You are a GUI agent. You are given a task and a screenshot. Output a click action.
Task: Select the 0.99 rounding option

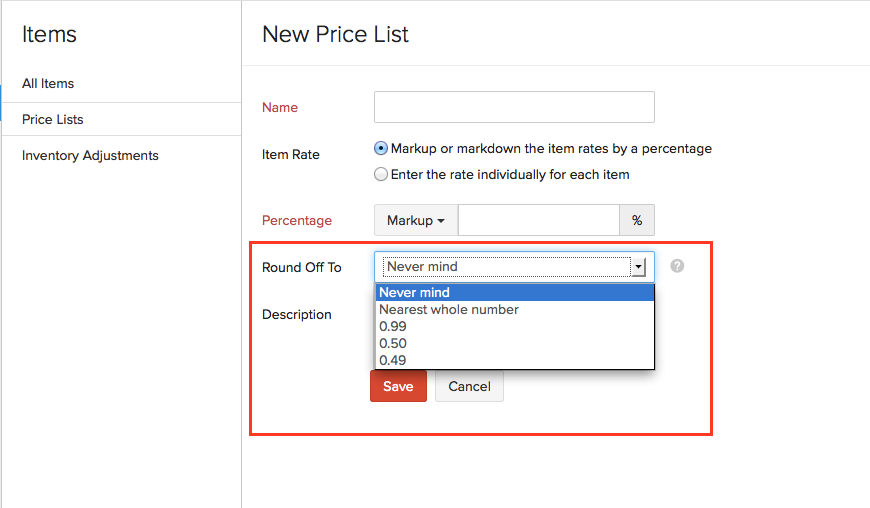click(393, 327)
